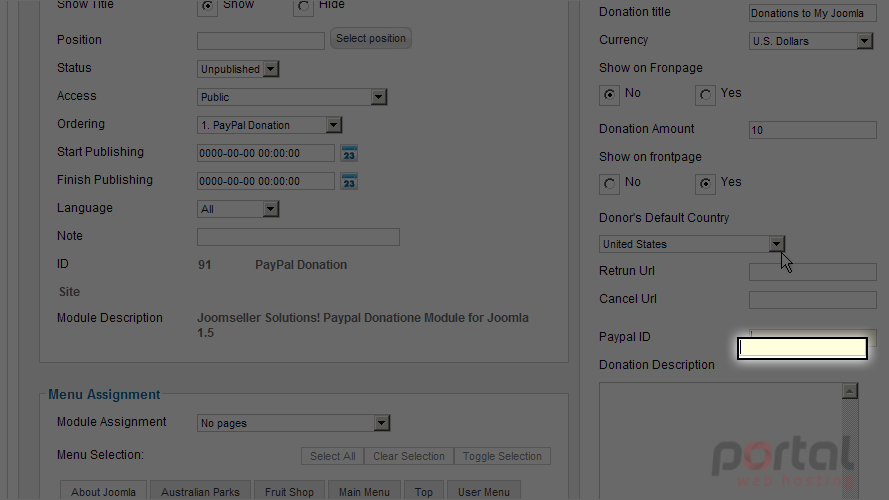Viewport: 889px width, 500px height.
Task: Click the Position input field
Action: pyautogui.click(x=261, y=41)
